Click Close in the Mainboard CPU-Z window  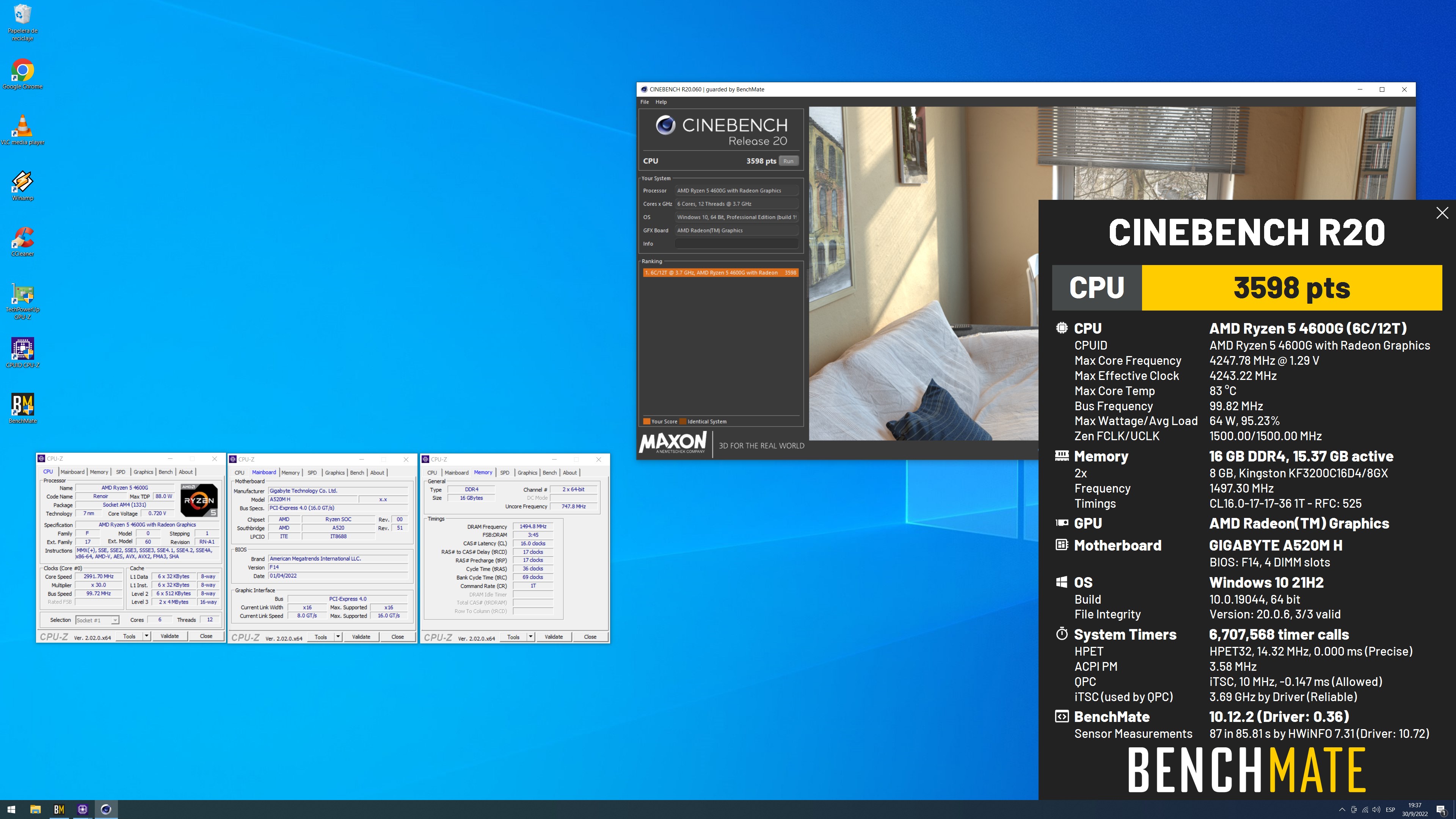(398, 637)
